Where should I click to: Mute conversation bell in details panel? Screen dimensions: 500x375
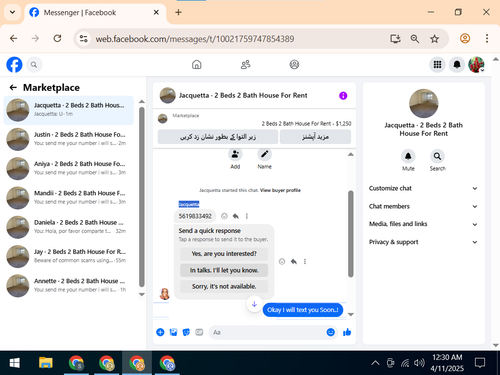(408, 156)
